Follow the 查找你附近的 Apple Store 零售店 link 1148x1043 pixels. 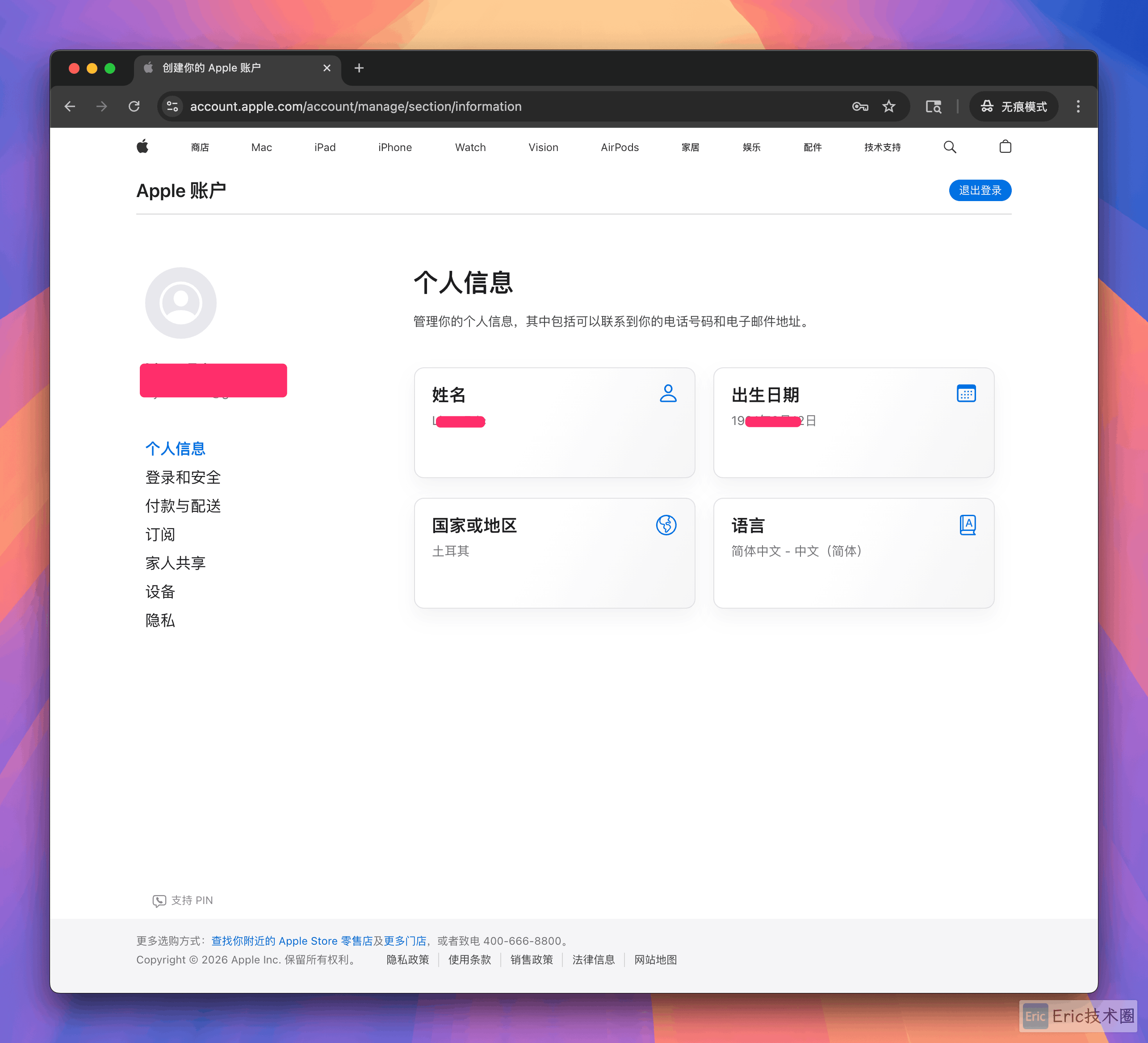pos(292,941)
